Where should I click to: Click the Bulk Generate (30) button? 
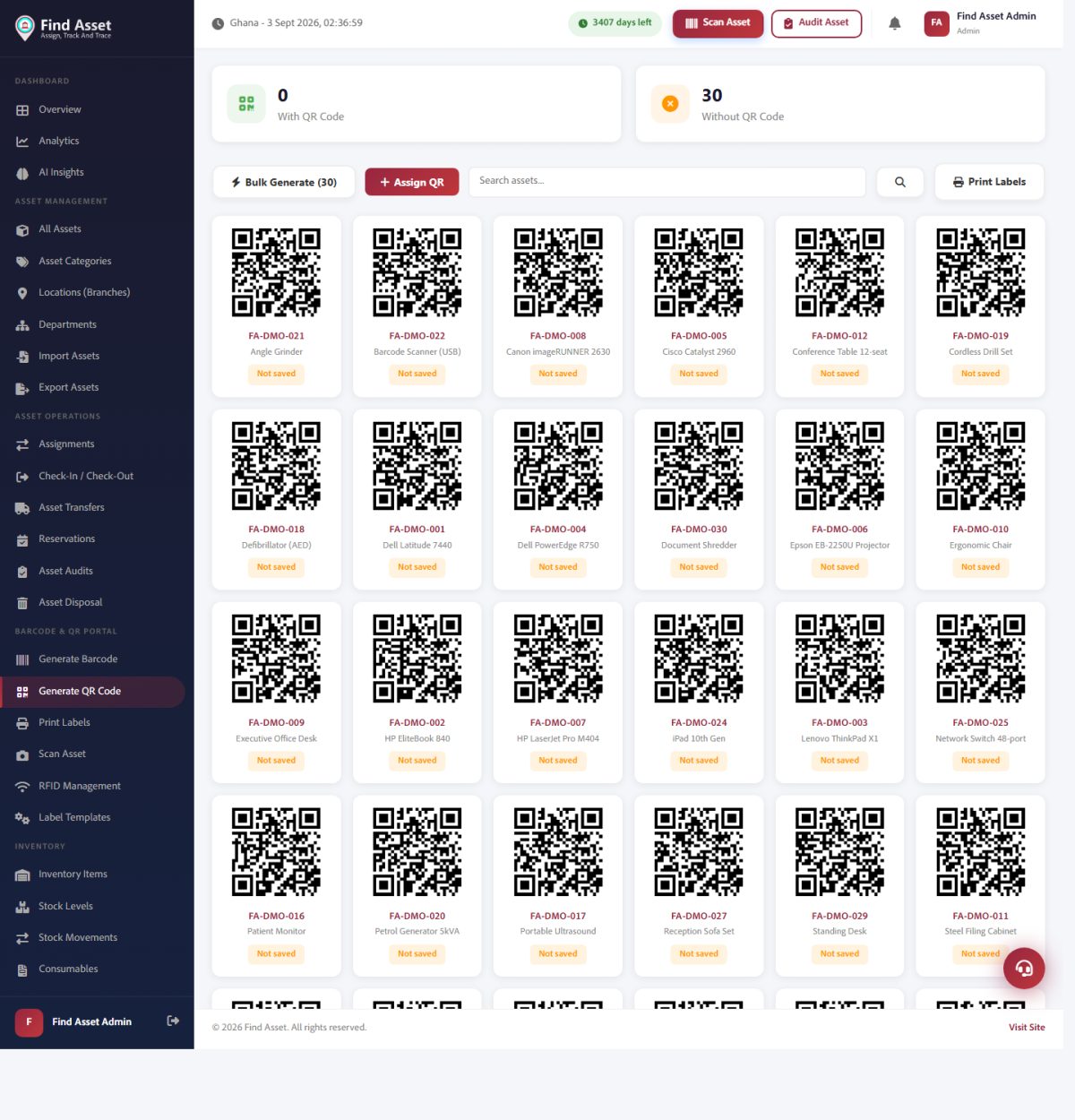284,182
